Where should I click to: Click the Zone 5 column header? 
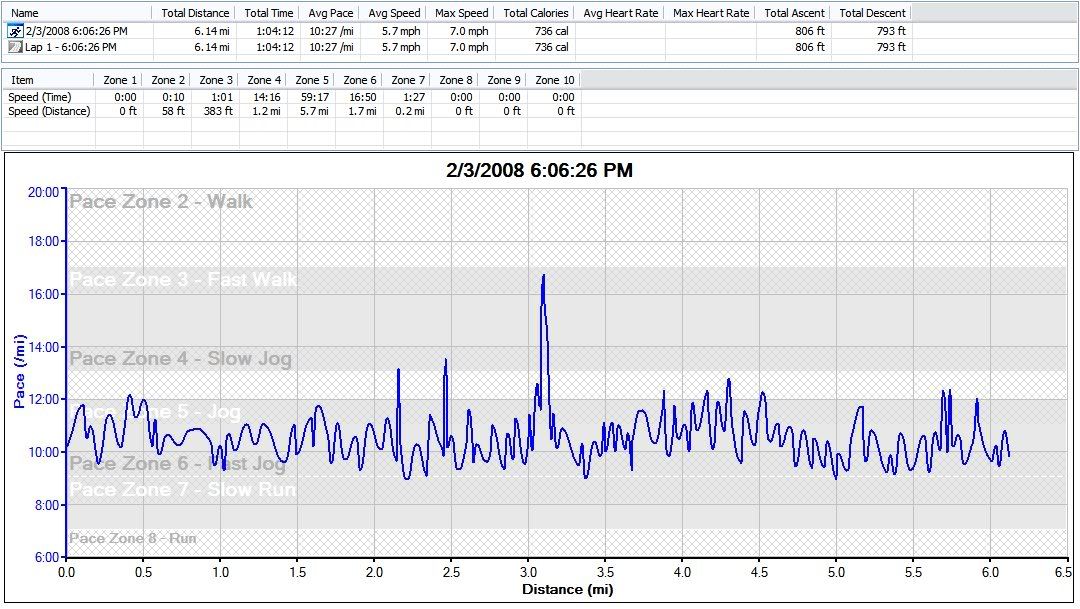pyautogui.click(x=311, y=80)
